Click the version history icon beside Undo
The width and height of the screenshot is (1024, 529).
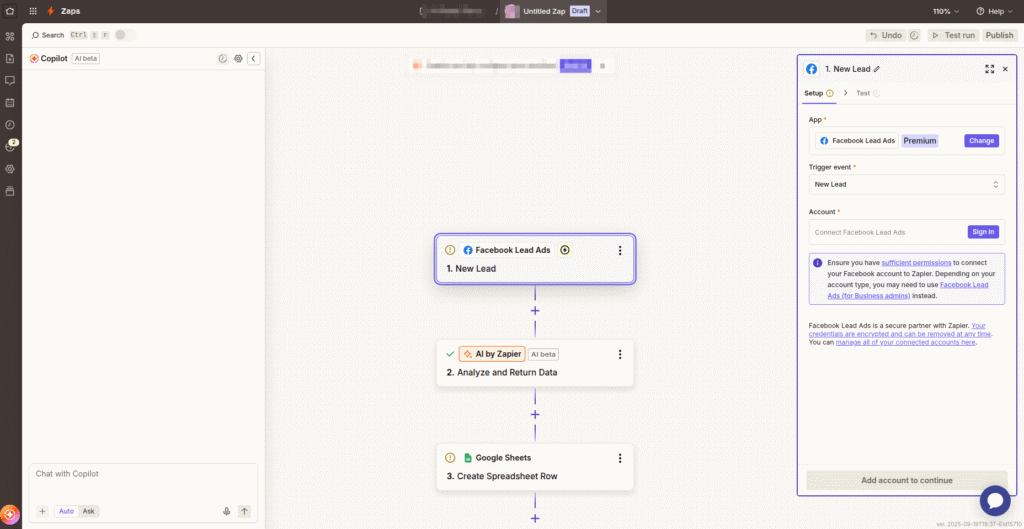click(x=914, y=35)
